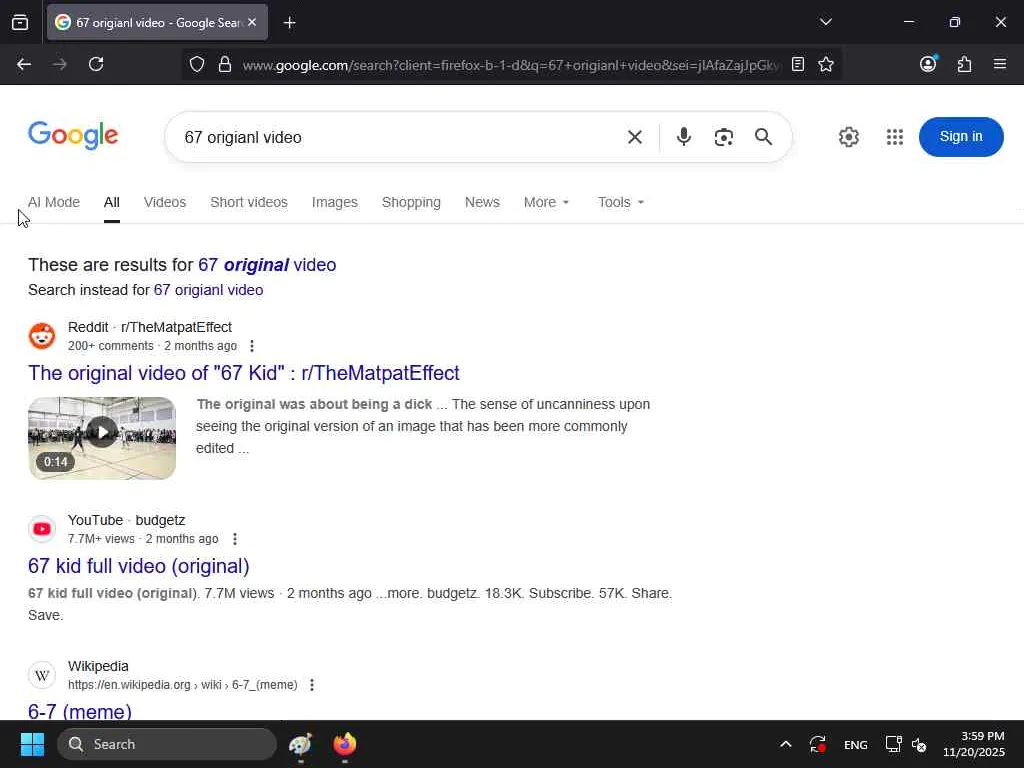The height and width of the screenshot is (768, 1024).
Task: Click the sync status tray icon
Action: click(x=818, y=744)
